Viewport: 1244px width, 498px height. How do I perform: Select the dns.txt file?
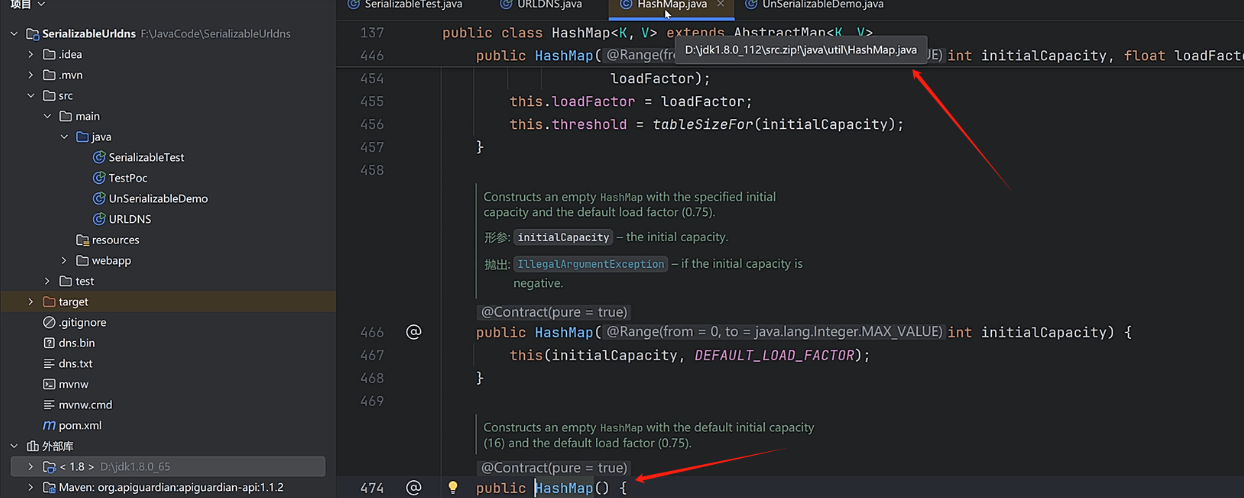coord(75,364)
